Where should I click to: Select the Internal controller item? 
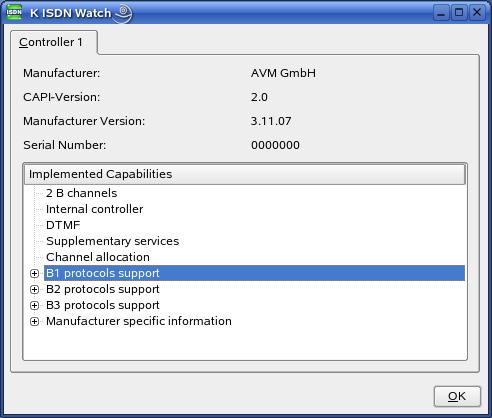coord(95,209)
